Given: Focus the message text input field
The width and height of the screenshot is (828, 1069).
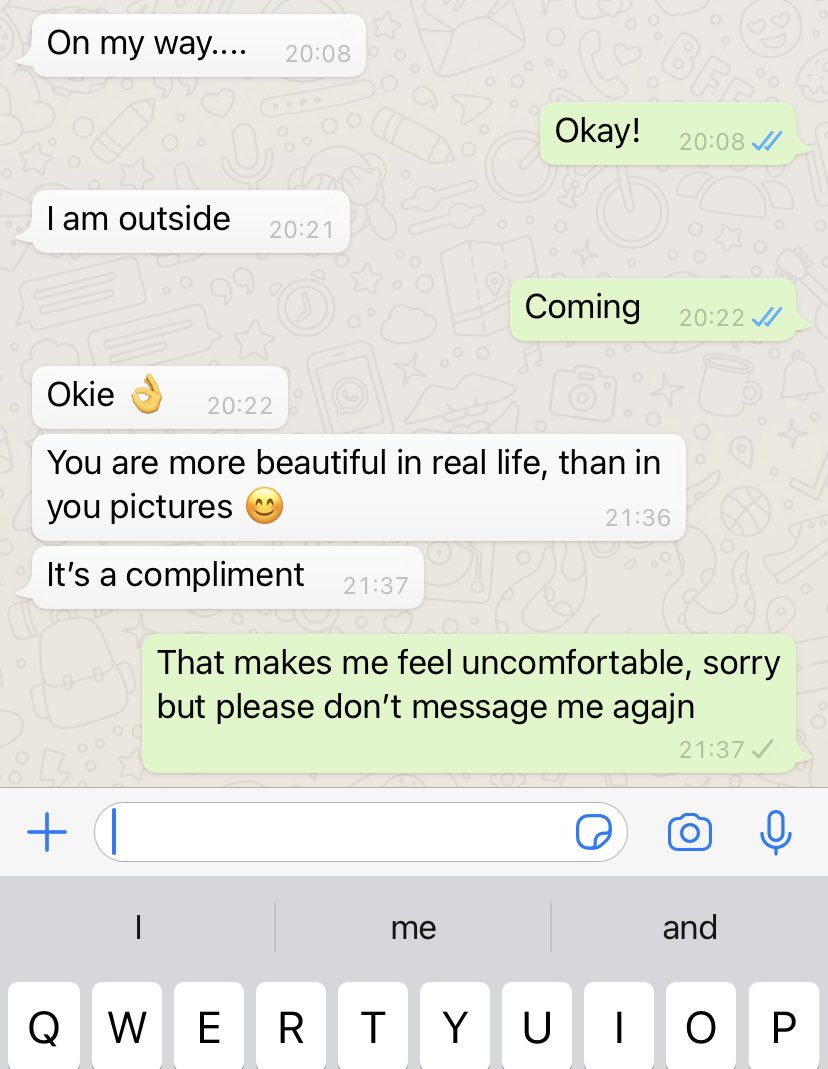Looking at the screenshot, I should coord(361,832).
